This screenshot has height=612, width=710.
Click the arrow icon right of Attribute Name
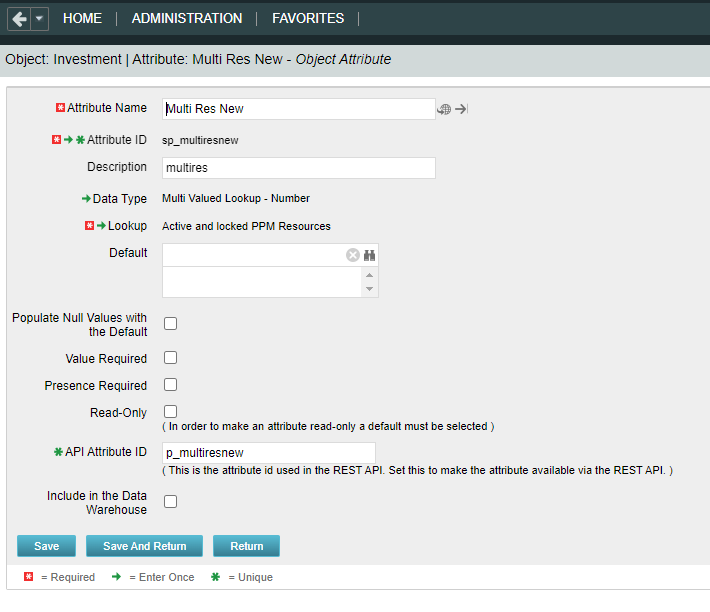click(461, 109)
